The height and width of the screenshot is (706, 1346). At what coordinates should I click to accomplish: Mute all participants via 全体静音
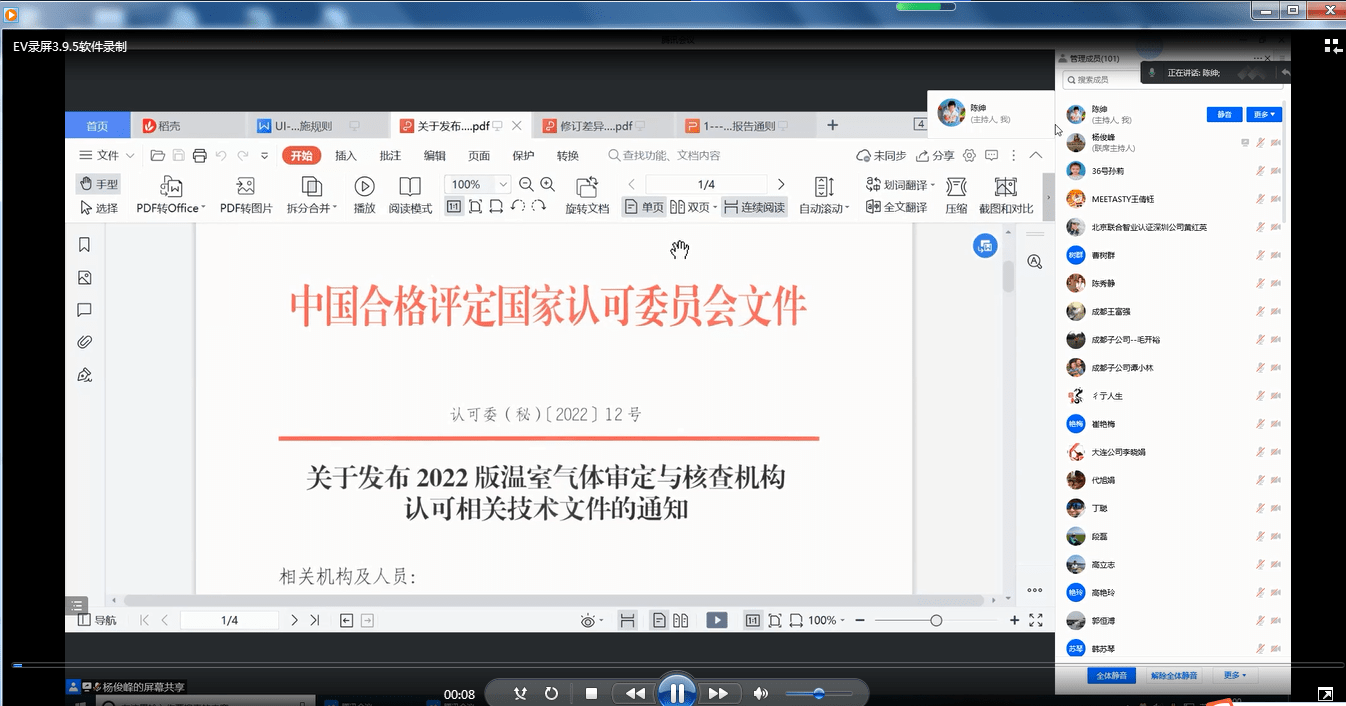click(1111, 675)
